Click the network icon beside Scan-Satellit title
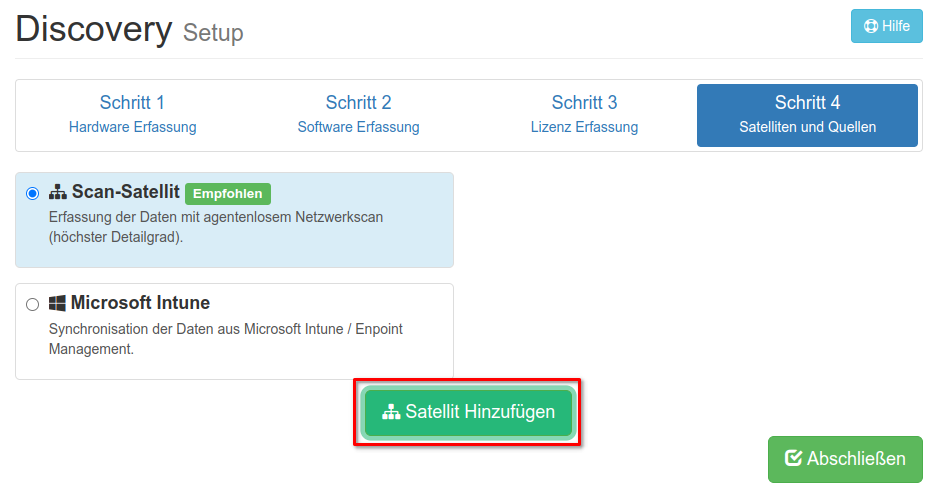Image resolution: width=932 pixels, height=497 pixels. tap(58, 192)
